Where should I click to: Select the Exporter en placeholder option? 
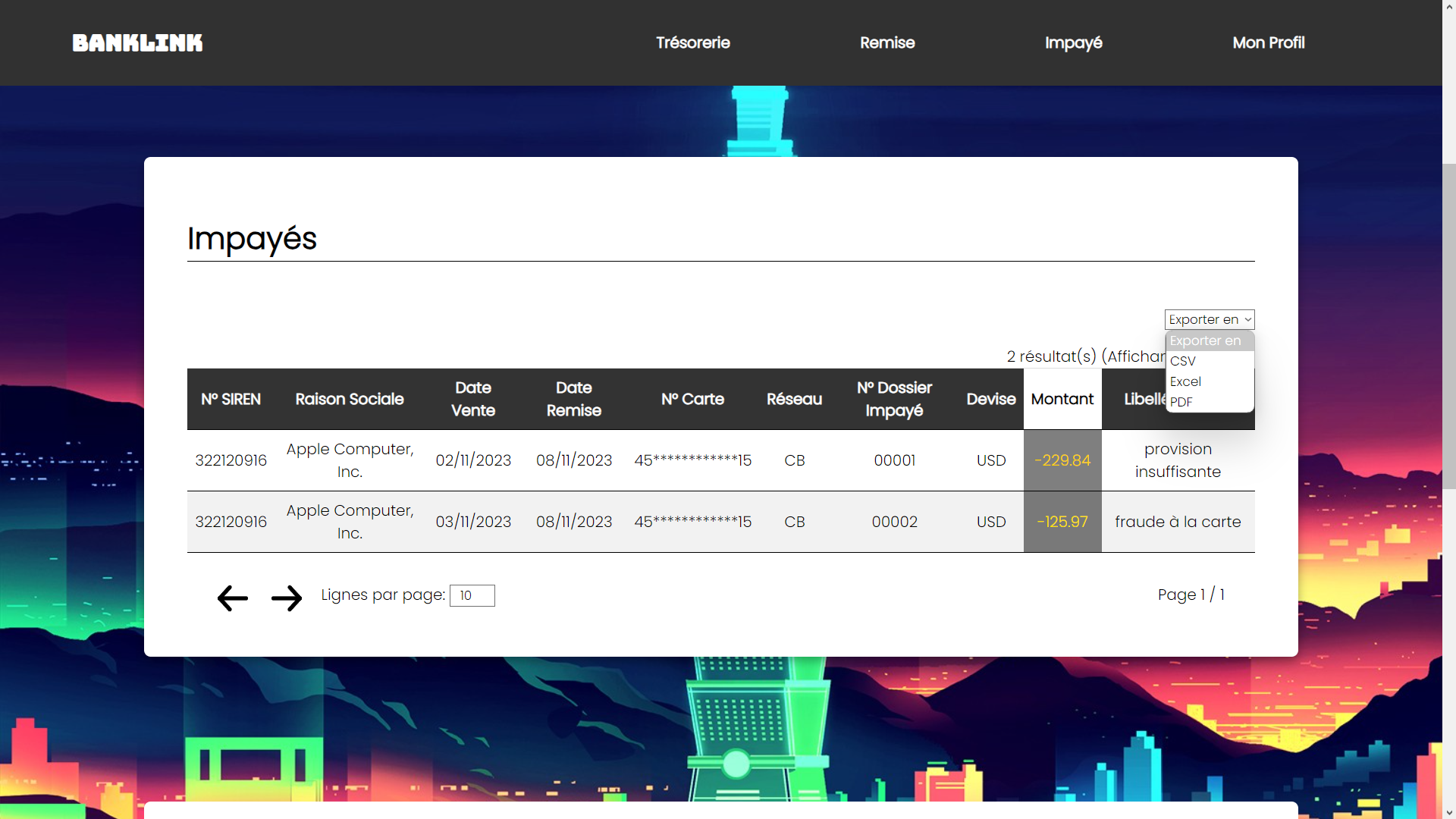pos(1210,340)
